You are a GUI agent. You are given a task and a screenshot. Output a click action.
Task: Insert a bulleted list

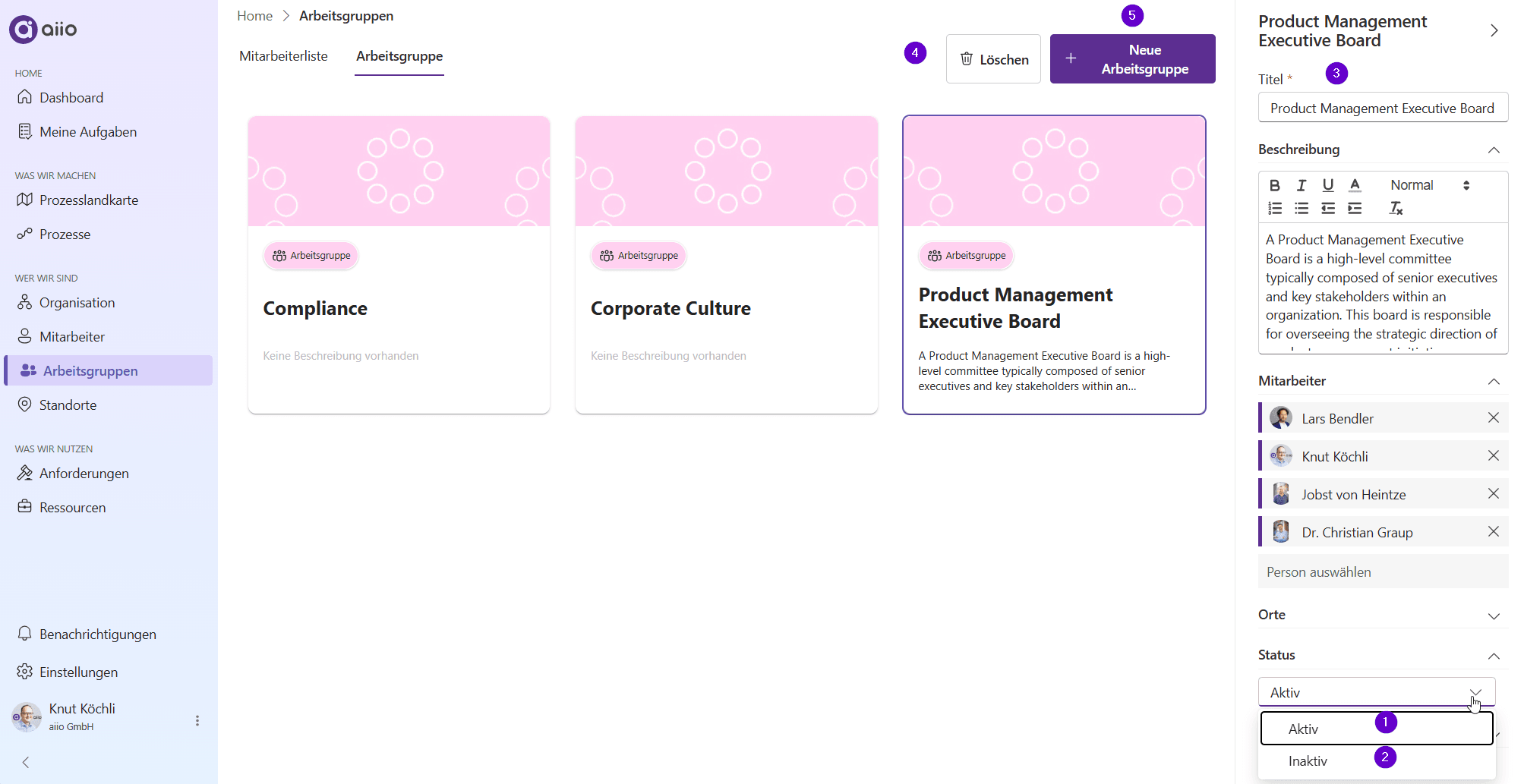1302,208
